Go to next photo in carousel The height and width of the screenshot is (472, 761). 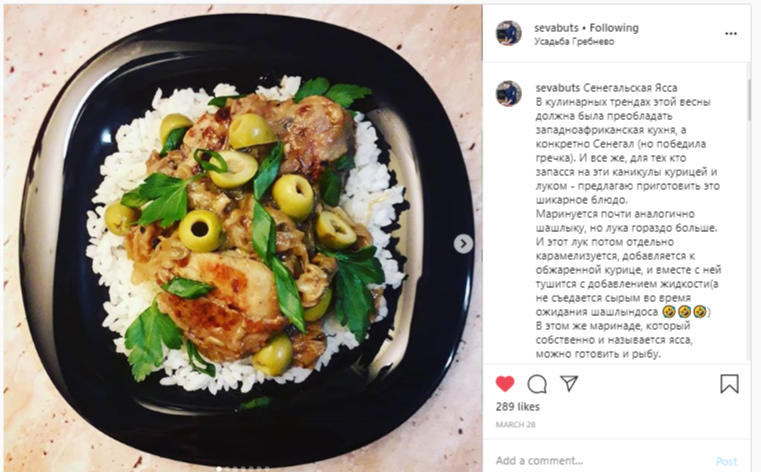[x=463, y=244]
